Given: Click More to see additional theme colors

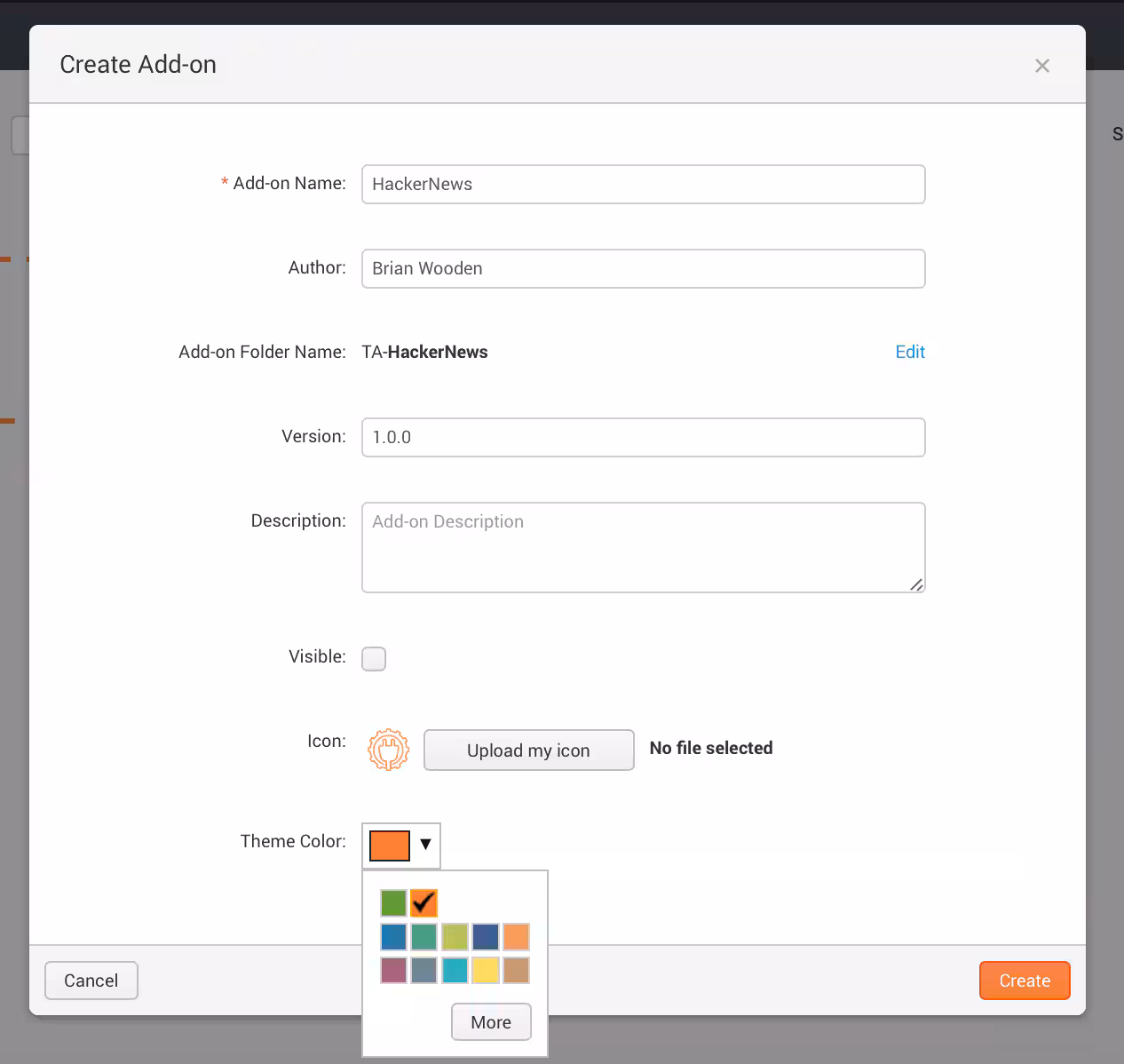Looking at the screenshot, I should 491,1021.
